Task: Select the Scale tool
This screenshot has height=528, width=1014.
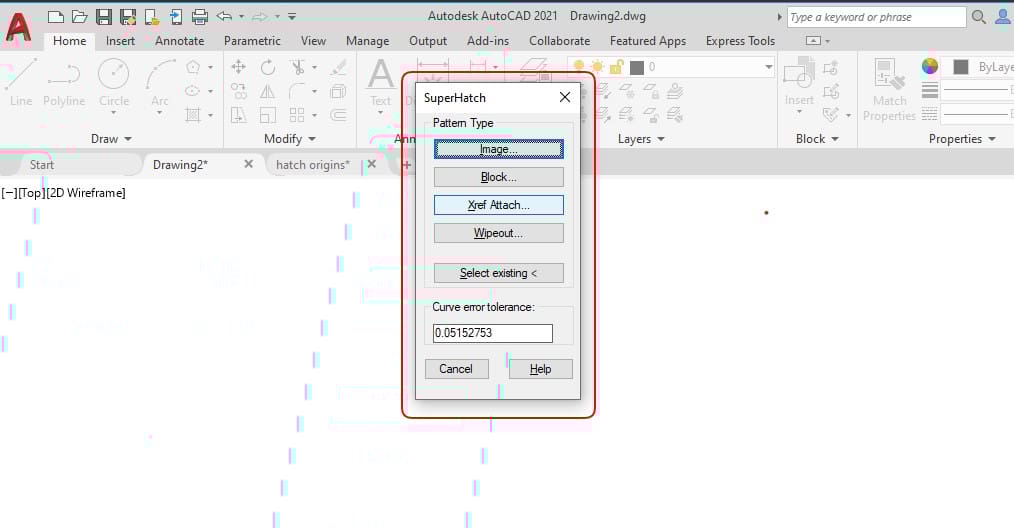Action: 268,115
